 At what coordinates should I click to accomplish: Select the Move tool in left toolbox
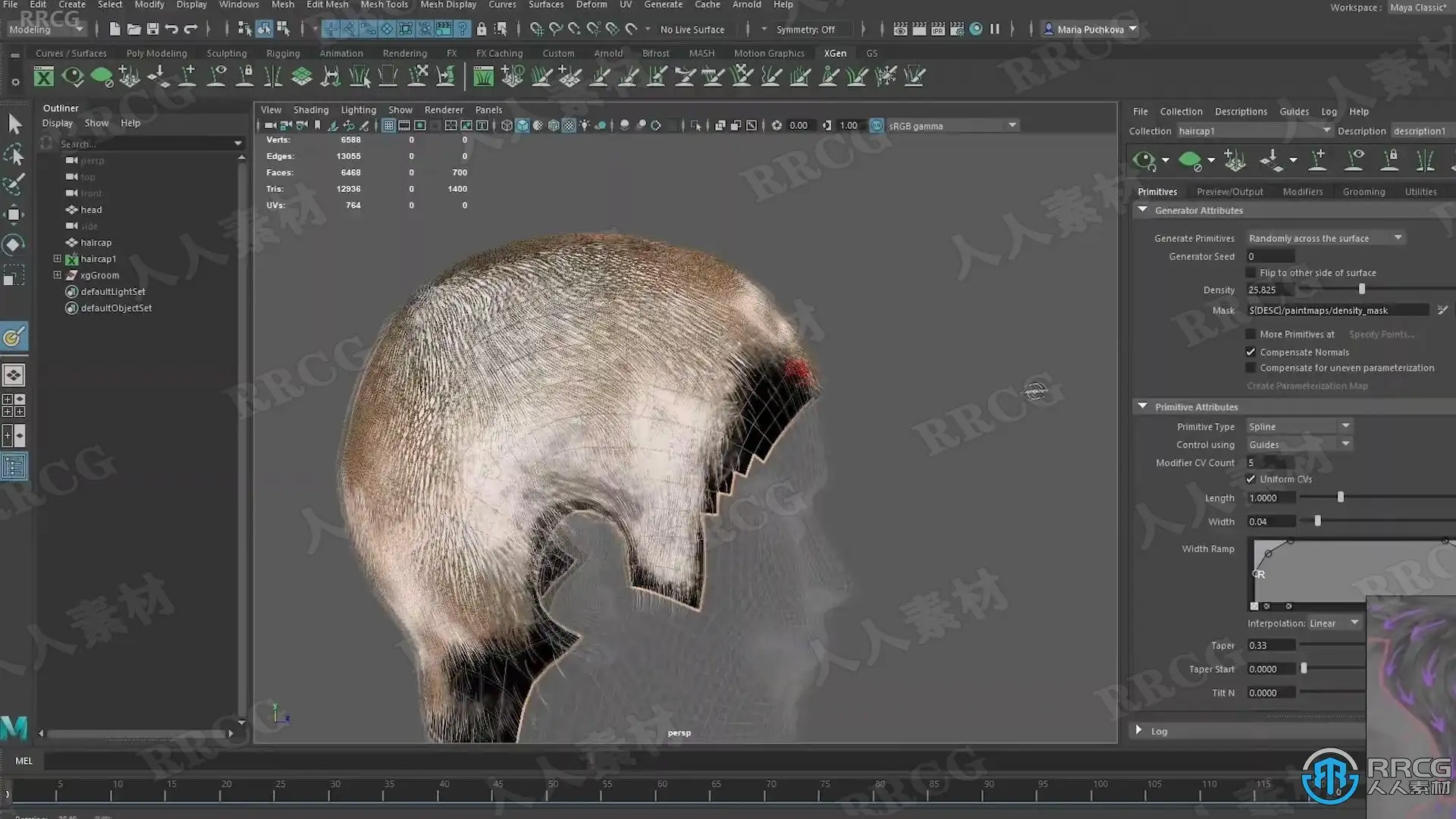(x=14, y=215)
